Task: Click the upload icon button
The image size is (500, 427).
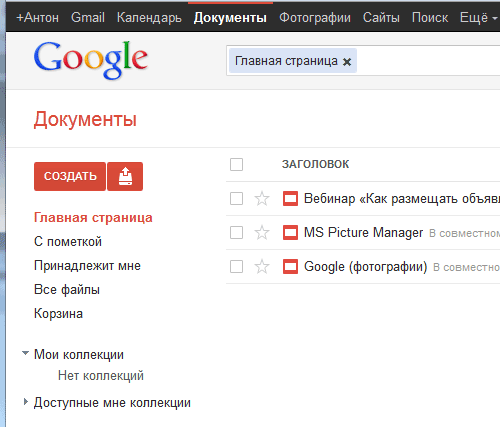Action: tap(125, 176)
